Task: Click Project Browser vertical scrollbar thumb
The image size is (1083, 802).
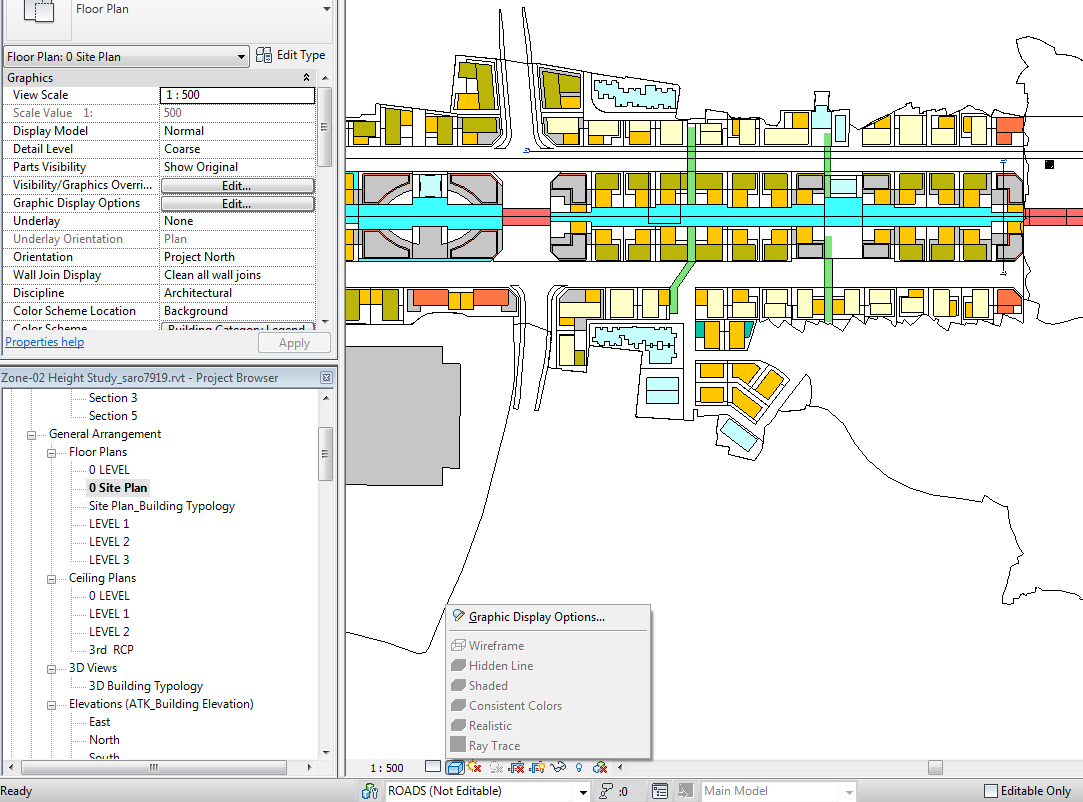Action: point(325,453)
